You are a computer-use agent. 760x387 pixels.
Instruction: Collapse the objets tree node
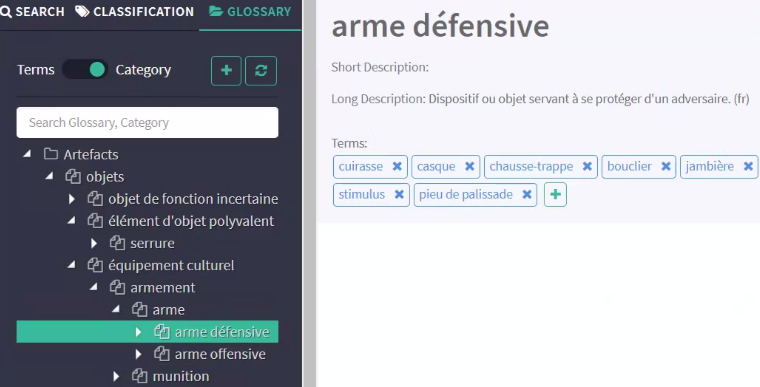49,177
